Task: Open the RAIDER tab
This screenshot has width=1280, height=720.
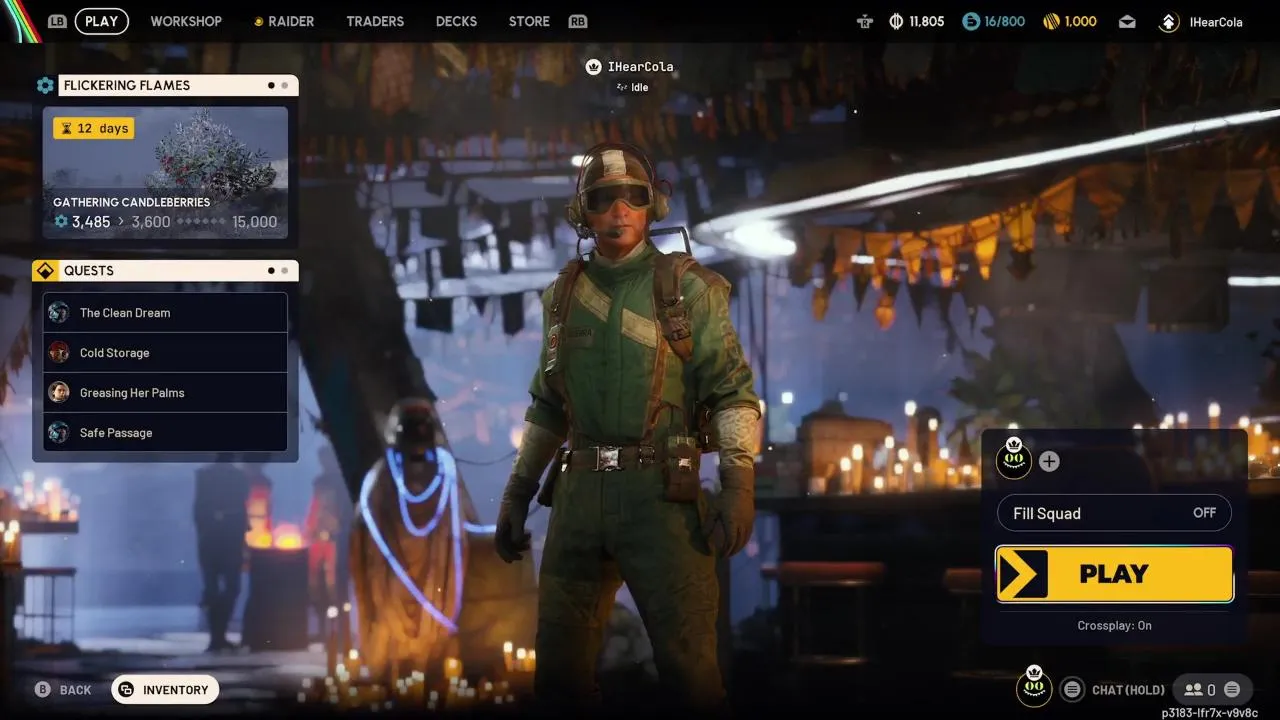Action: click(284, 21)
